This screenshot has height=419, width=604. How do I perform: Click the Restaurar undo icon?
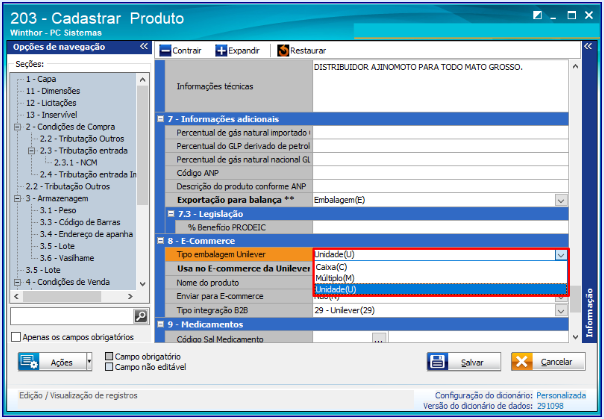[x=283, y=50]
